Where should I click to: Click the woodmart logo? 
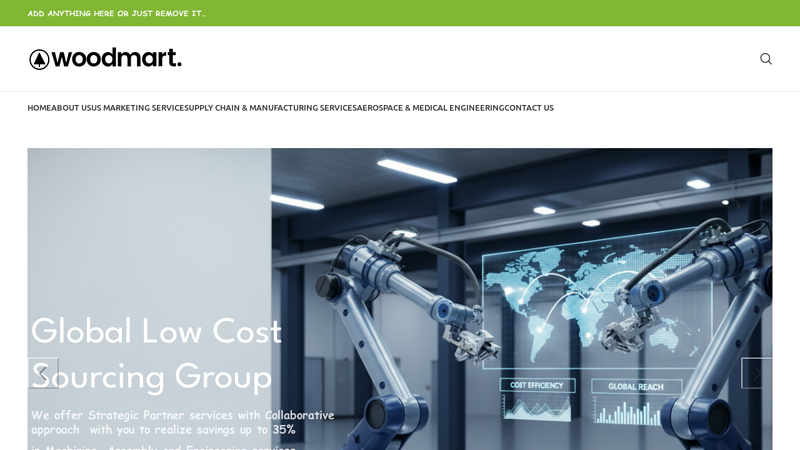coord(105,59)
